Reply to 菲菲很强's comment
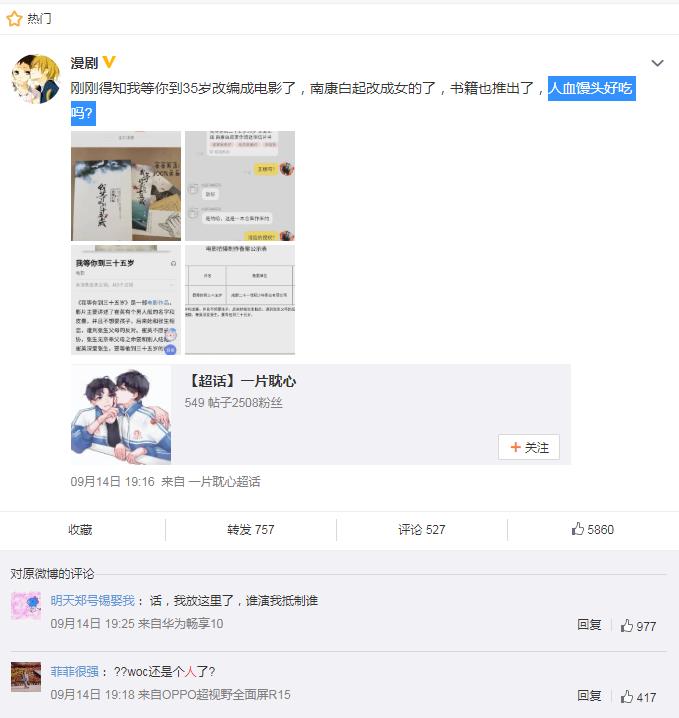Screen dimensions: 679x718 (589, 696)
